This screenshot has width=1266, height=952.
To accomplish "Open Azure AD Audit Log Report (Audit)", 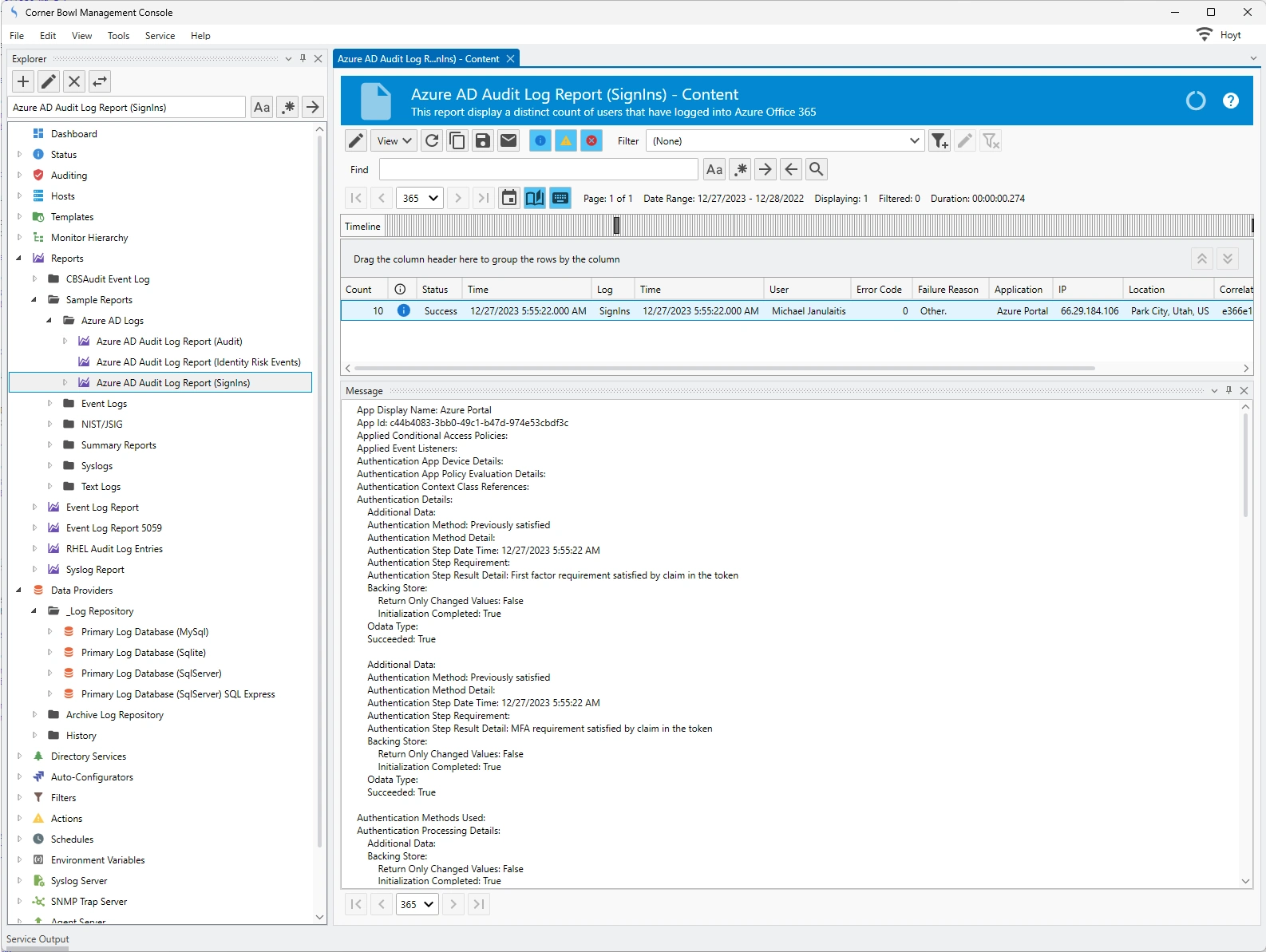I will tap(169, 342).
